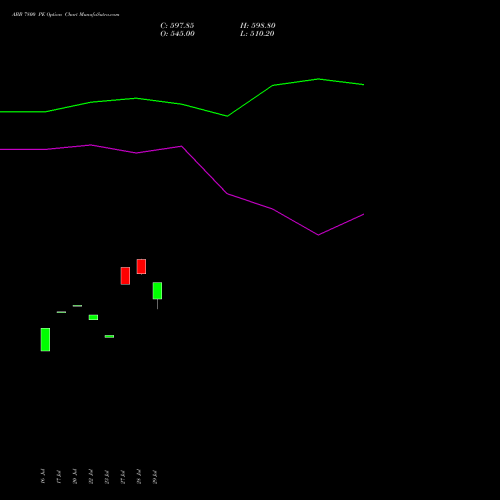The image size is (500, 500).
Task: Click the lower of the two red candlesticks
Action: [x=125, y=276]
